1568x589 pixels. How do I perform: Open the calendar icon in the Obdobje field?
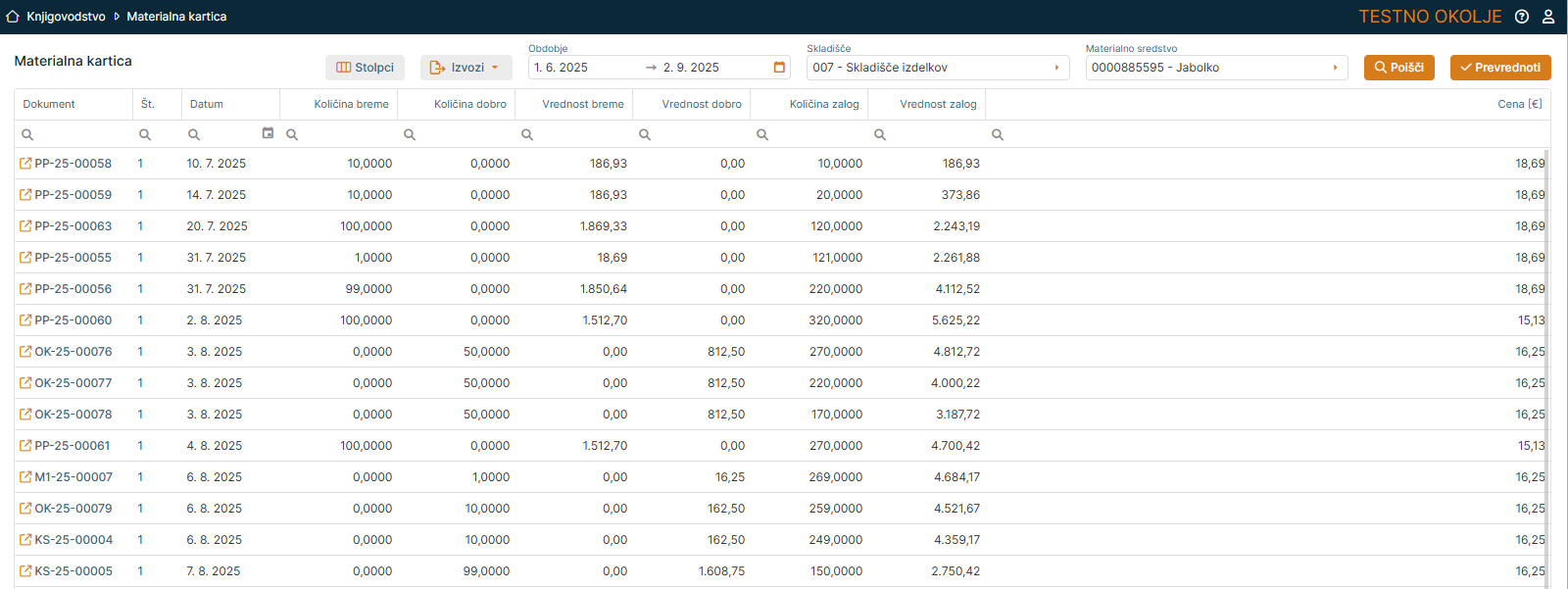(779, 68)
